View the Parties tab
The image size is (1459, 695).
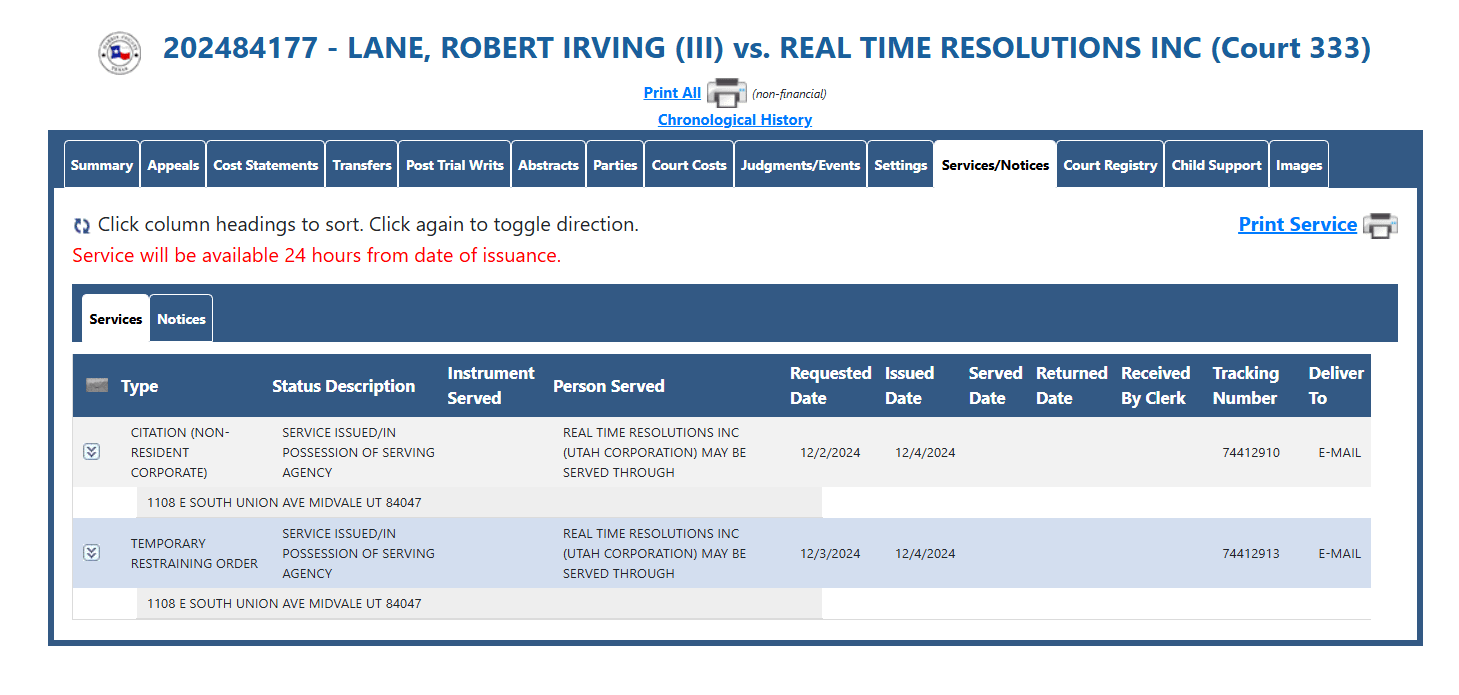615,165
